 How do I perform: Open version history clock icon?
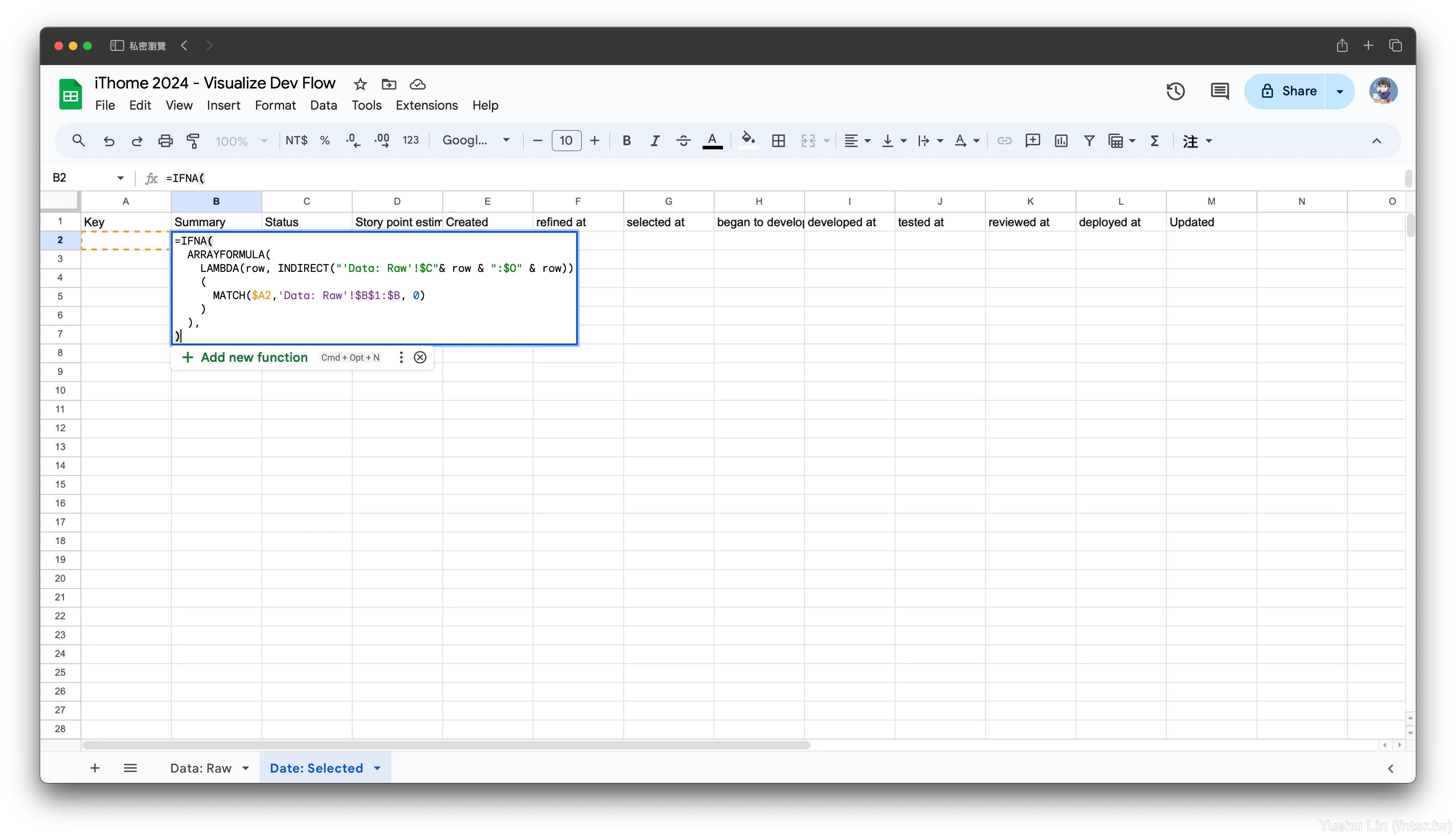[1175, 91]
